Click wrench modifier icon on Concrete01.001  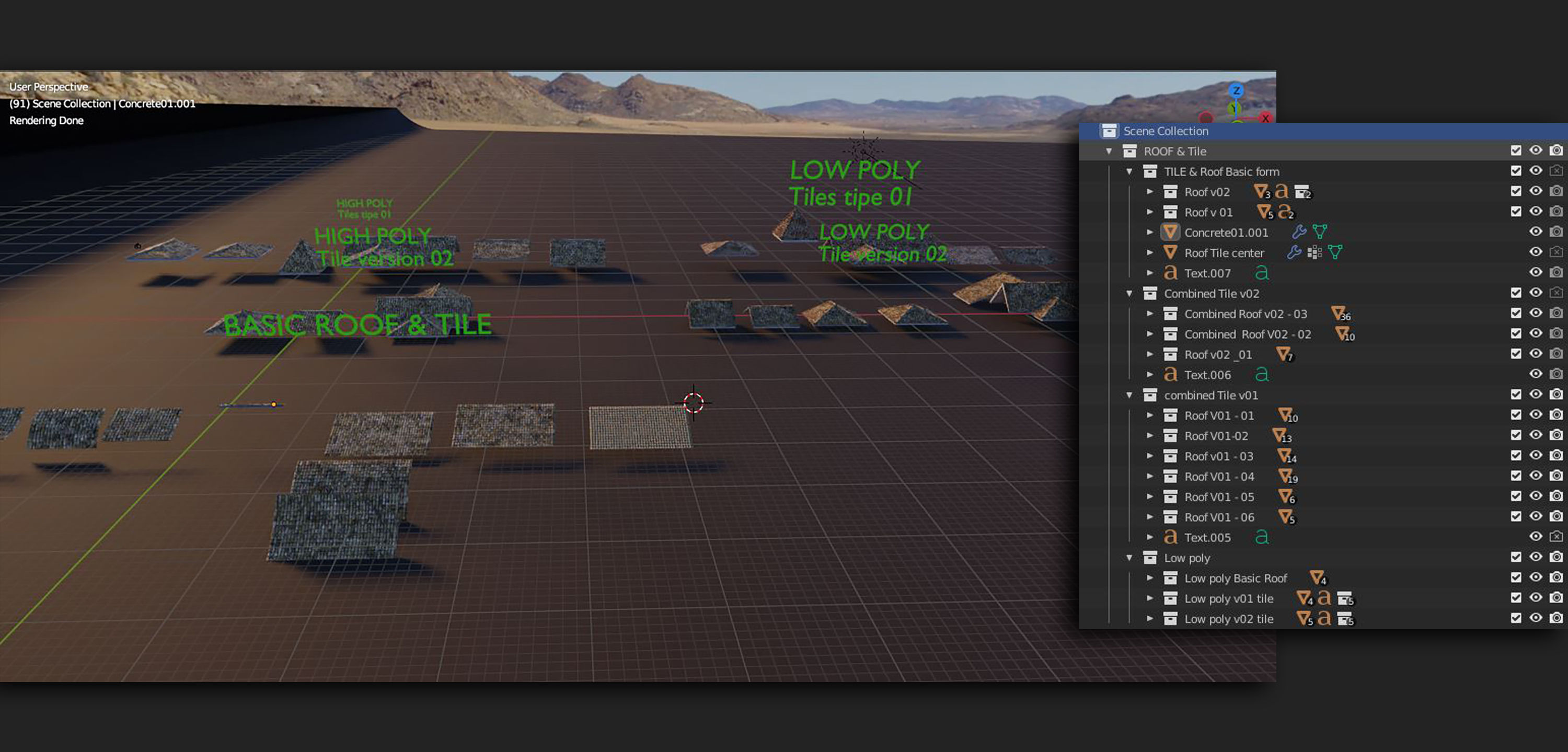click(x=1299, y=232)
